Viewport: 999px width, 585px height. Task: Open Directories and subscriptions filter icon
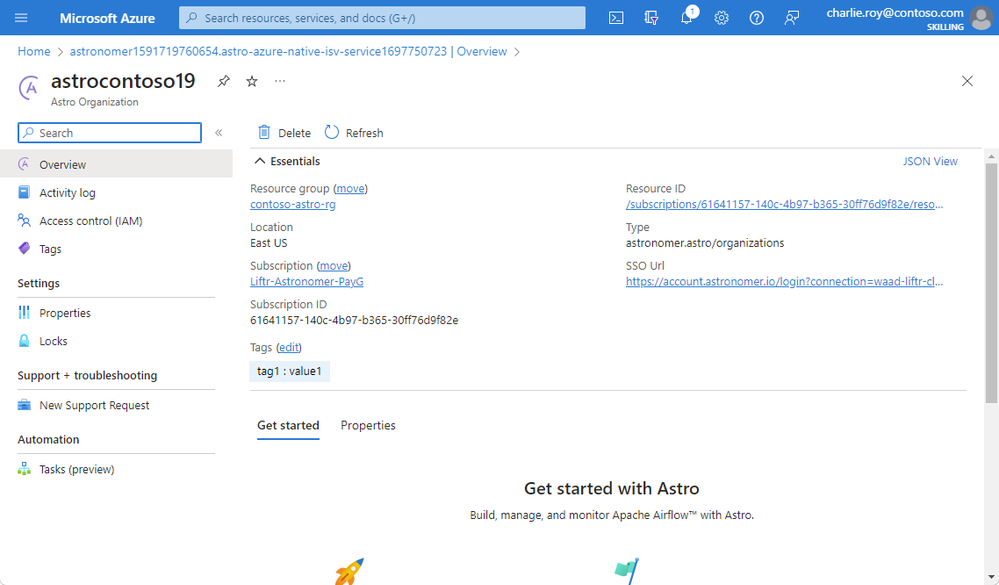pos(651,18)
